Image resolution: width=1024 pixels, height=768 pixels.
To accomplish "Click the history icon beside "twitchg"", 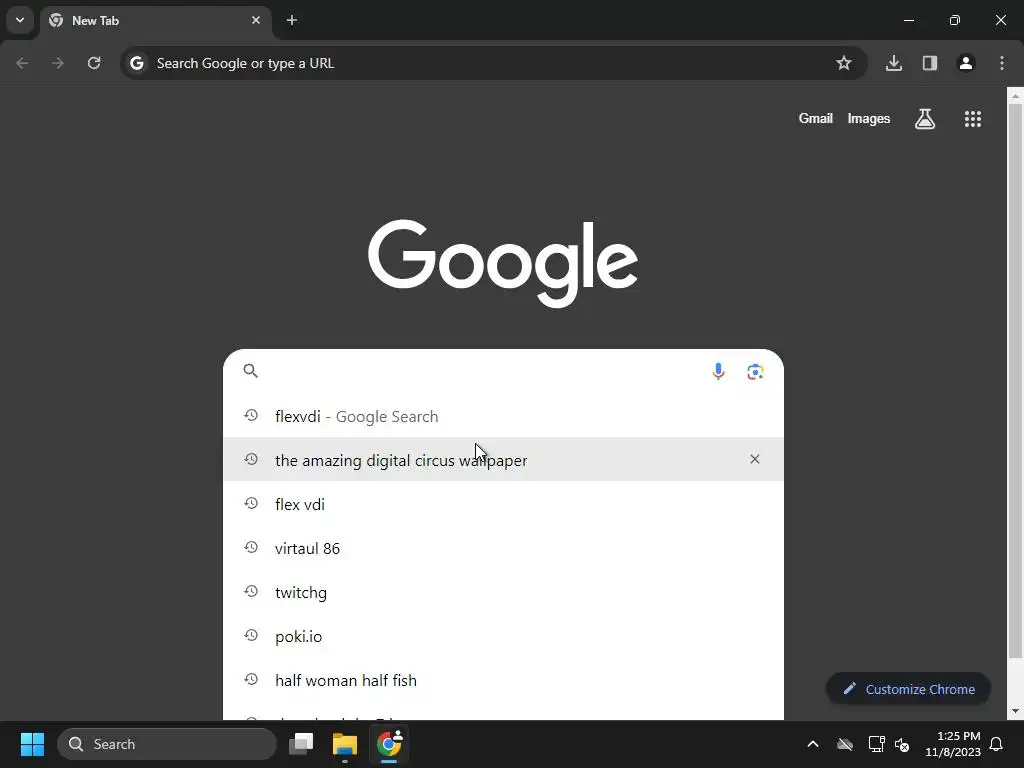I will point(251,591).
